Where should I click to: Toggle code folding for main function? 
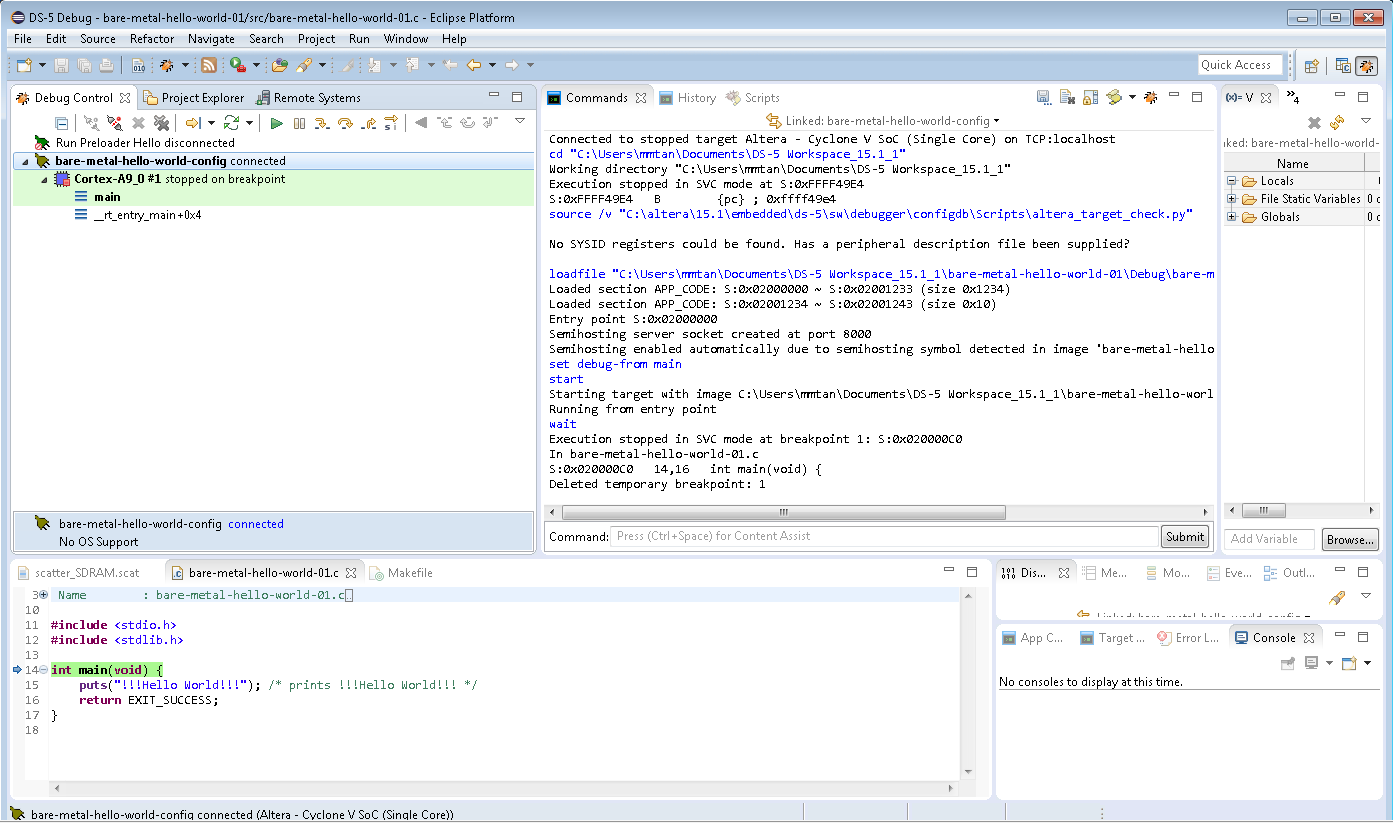tap(43, 669)
